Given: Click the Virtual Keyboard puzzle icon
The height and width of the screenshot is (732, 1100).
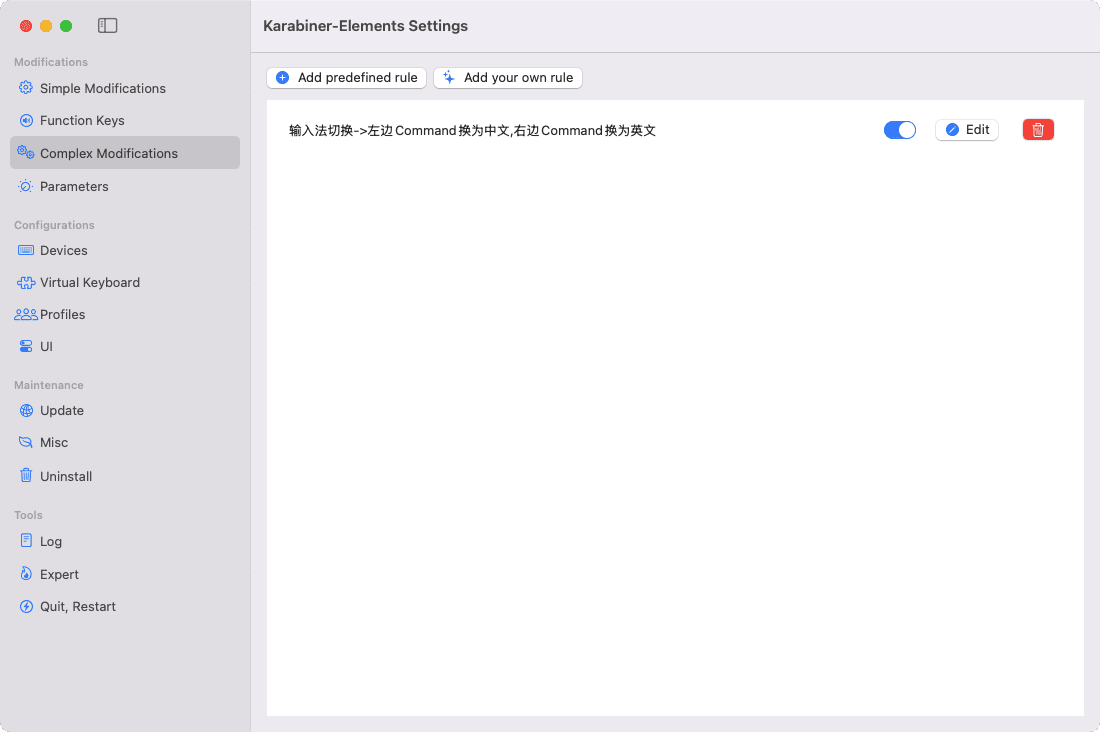Looking at the screenshot, I should (26, 282).
